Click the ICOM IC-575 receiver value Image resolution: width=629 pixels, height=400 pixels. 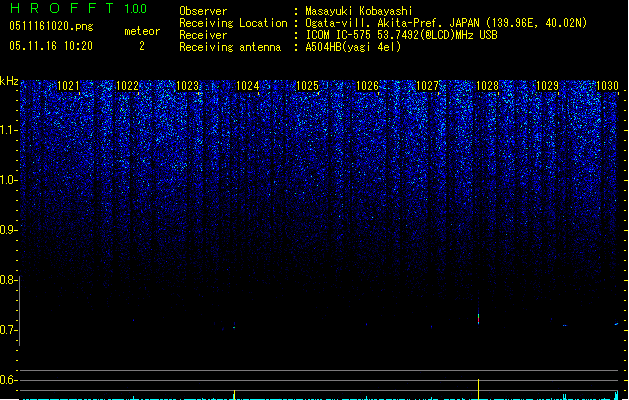(x=401, y=35)
